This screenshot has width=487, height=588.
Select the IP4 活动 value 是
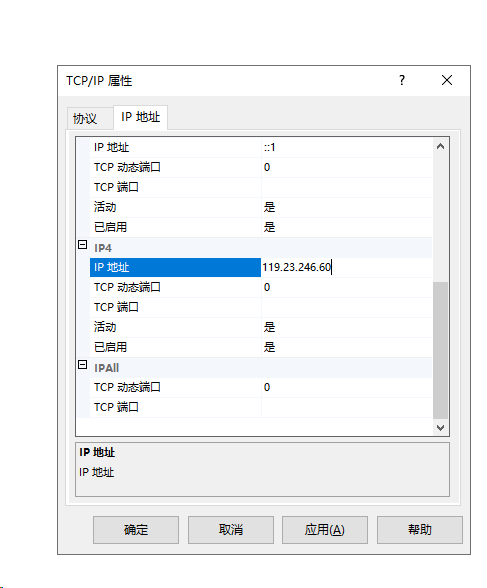coord(346,327)
